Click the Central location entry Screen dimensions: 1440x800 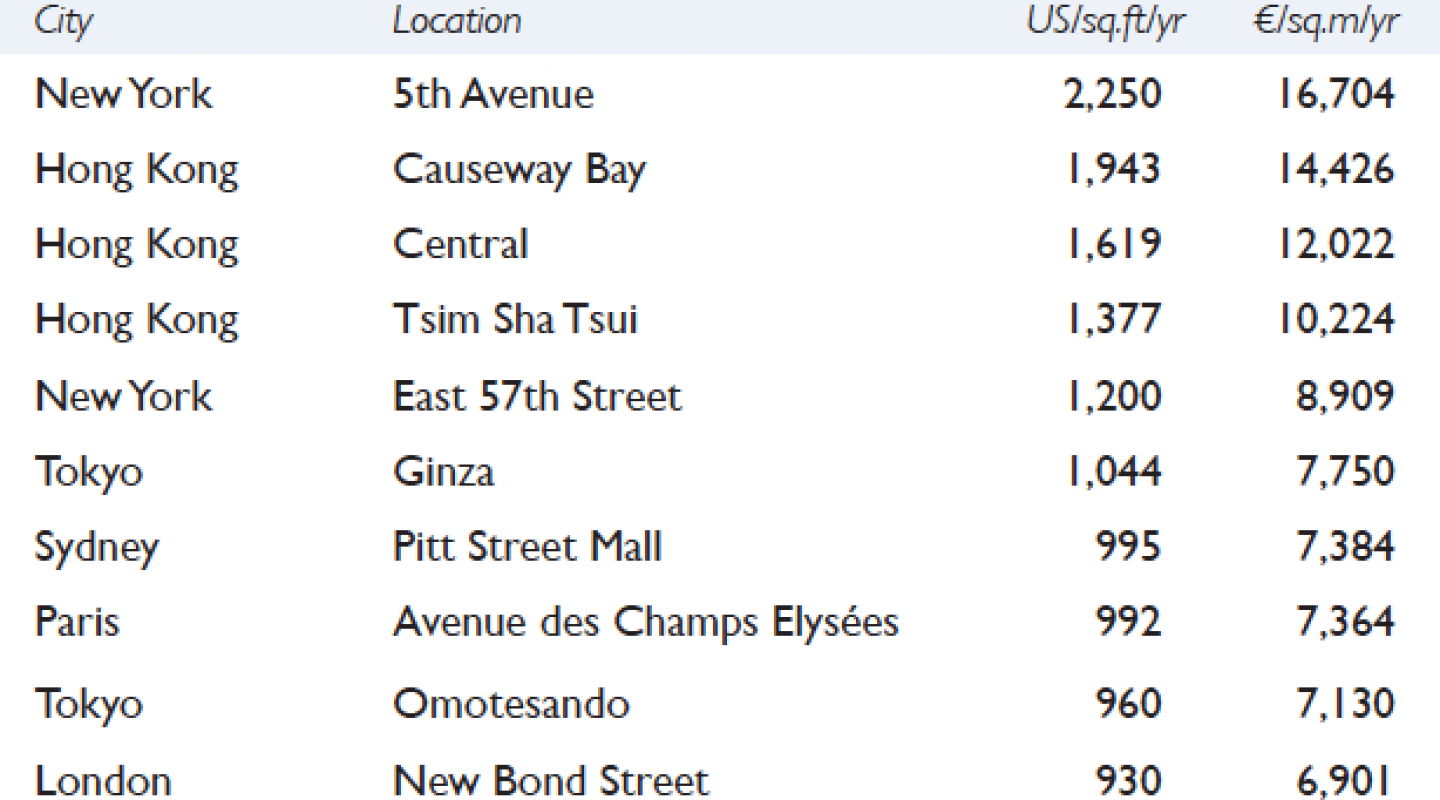[x=460, y=245]
